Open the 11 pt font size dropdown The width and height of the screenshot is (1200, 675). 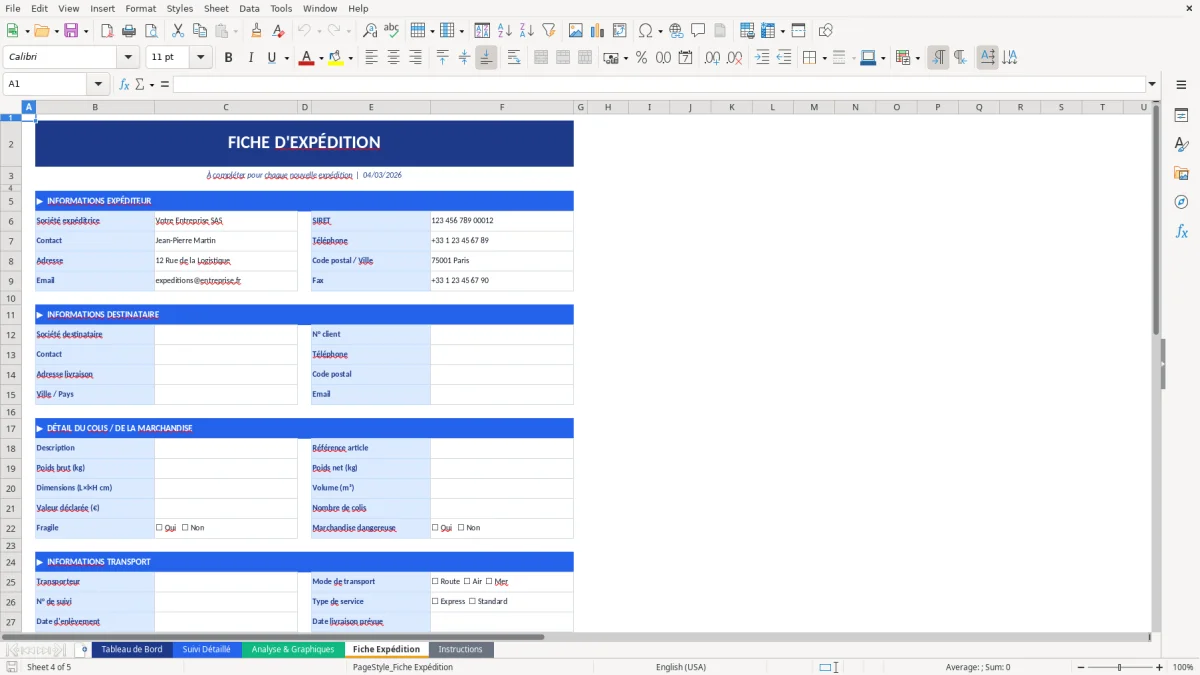tap(200, 57)
